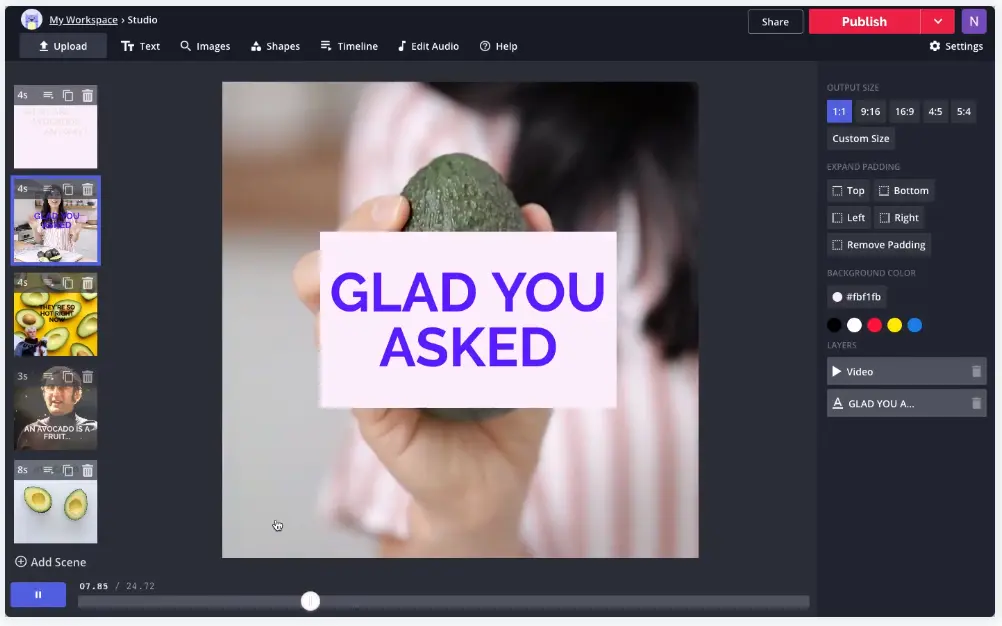Viewport: 1002px width, 626px height.
Task: Open the user avatar labeled N
Action: click(973, 21)
